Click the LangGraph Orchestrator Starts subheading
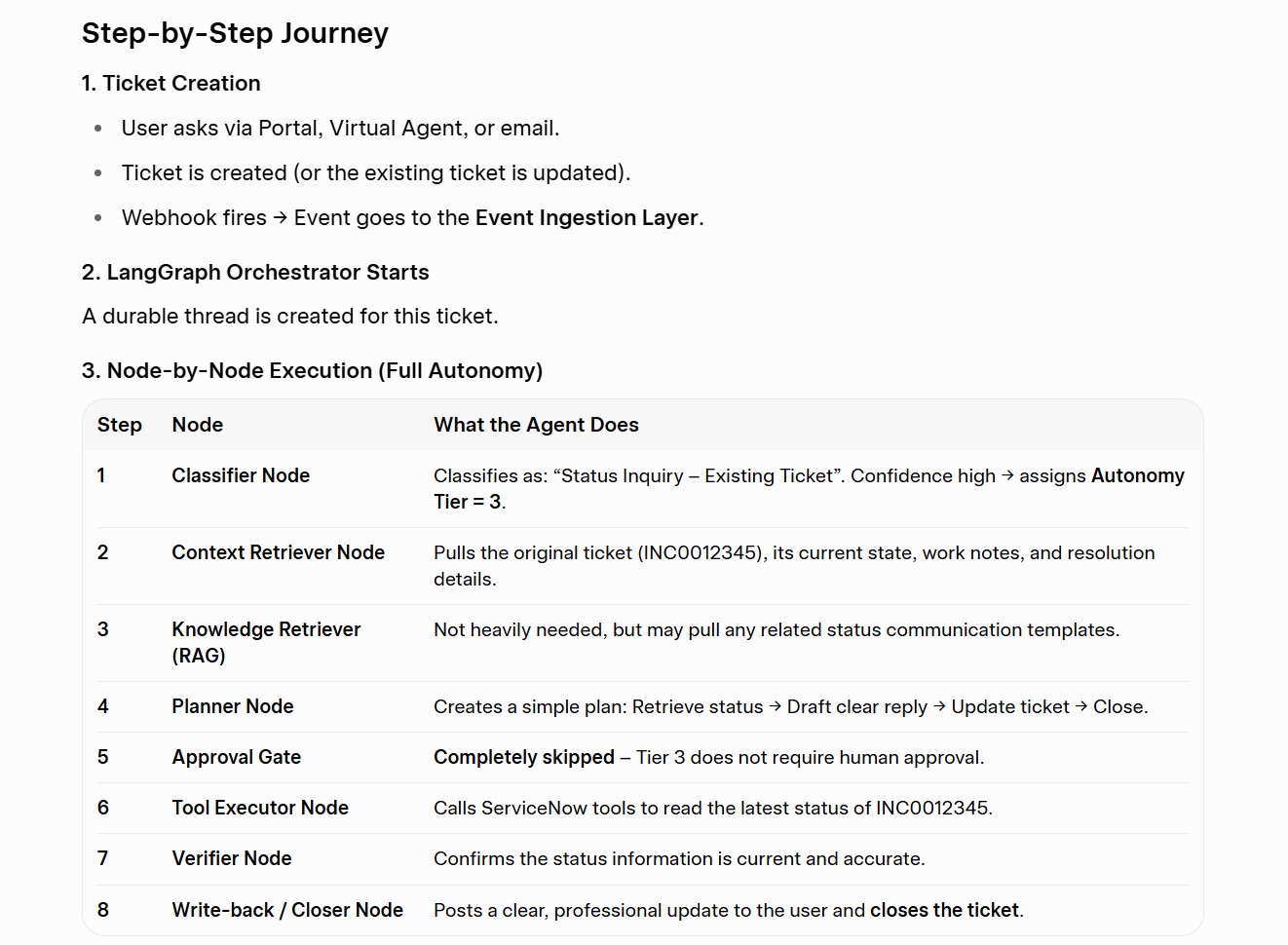 point(255,273)
